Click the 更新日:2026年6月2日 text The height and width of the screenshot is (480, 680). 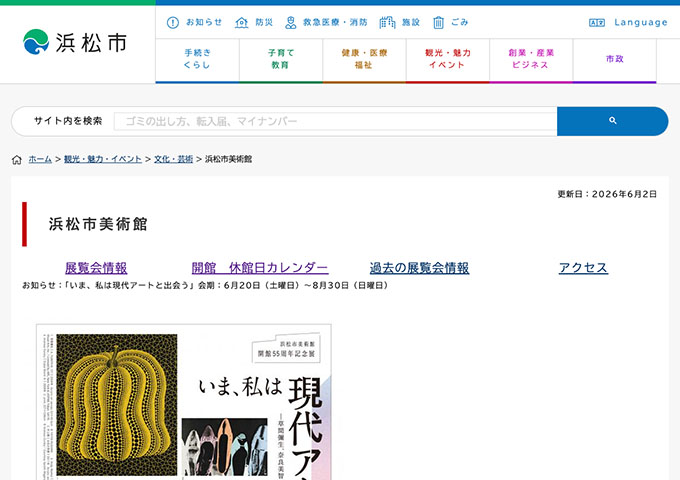607,194
